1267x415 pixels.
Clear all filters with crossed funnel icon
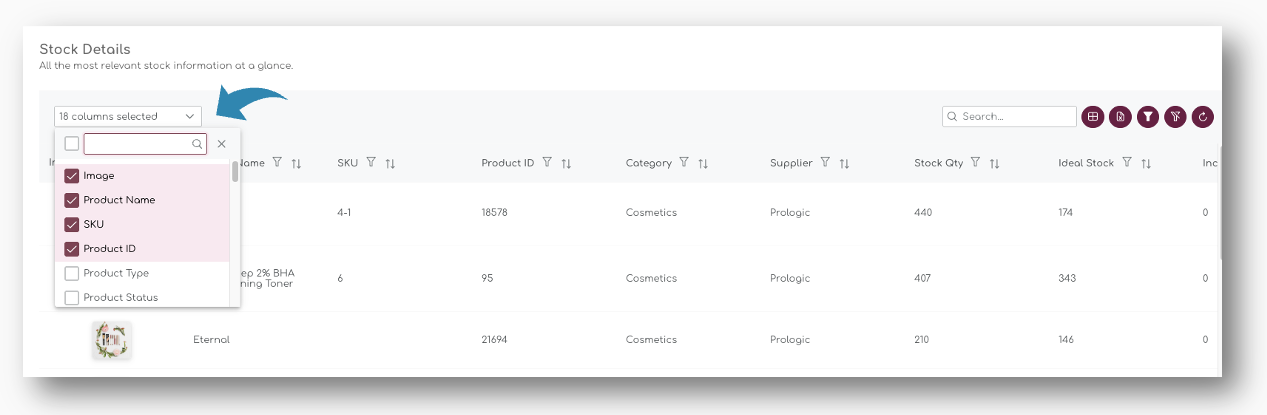(x=1176, y=117)
